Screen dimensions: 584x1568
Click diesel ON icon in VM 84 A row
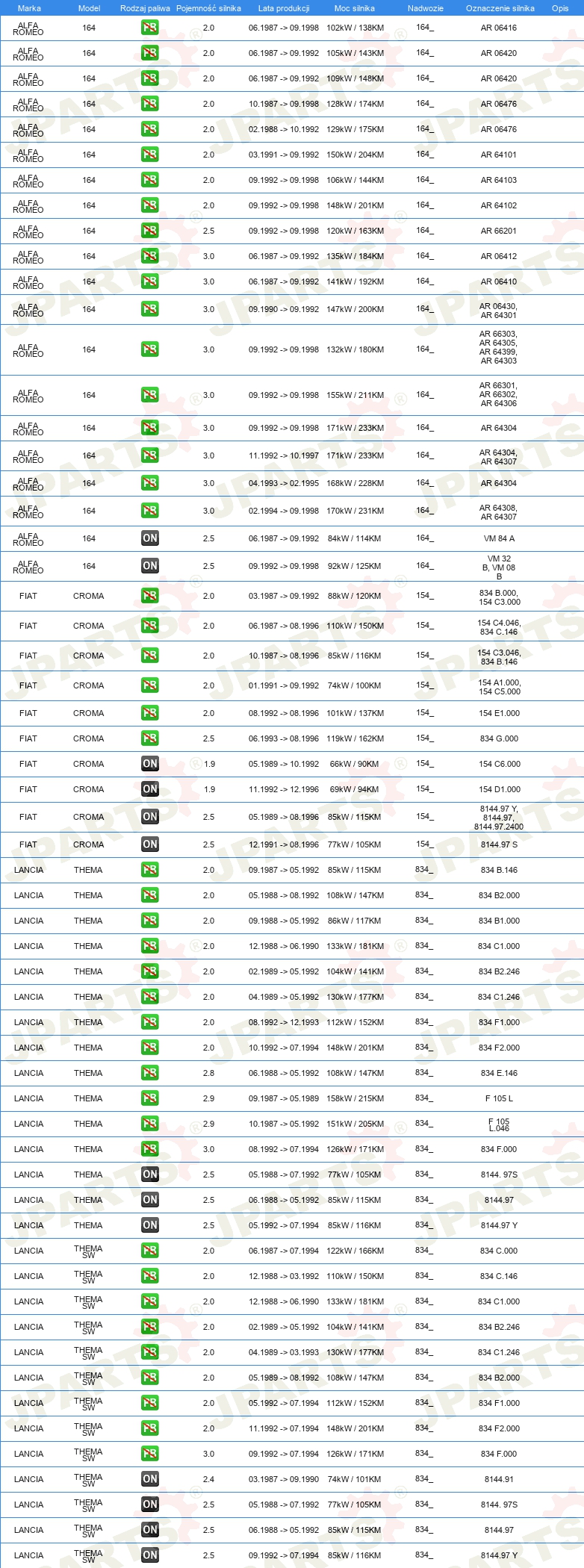[x=150, y=538]
